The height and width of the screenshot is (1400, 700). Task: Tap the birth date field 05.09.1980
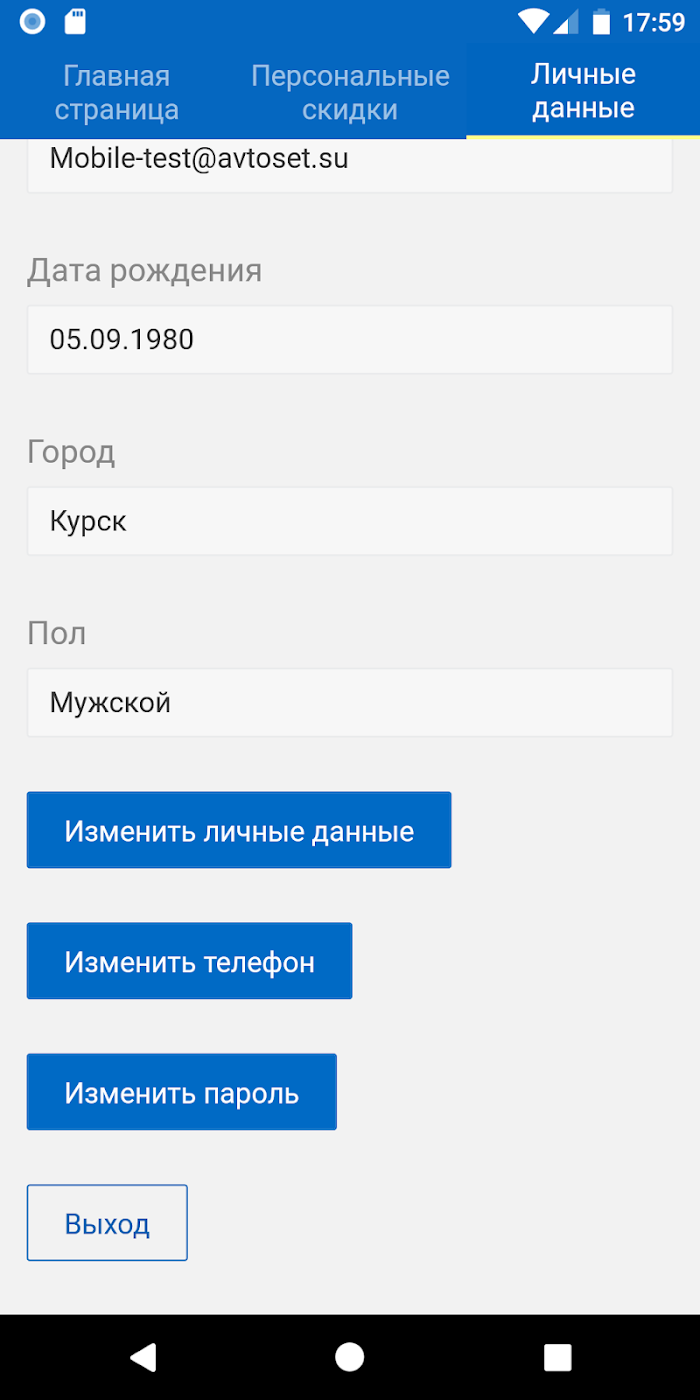tap(350, 340)
